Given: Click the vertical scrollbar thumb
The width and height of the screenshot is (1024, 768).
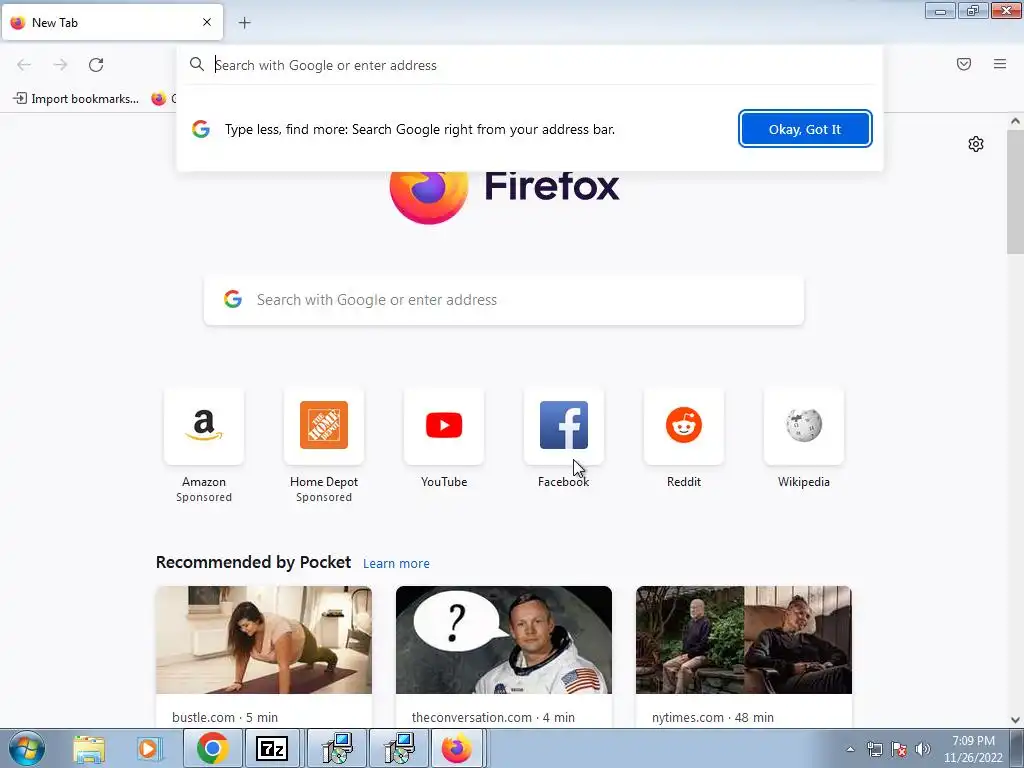Looking at the screenshot, I should pos(1015,191).
